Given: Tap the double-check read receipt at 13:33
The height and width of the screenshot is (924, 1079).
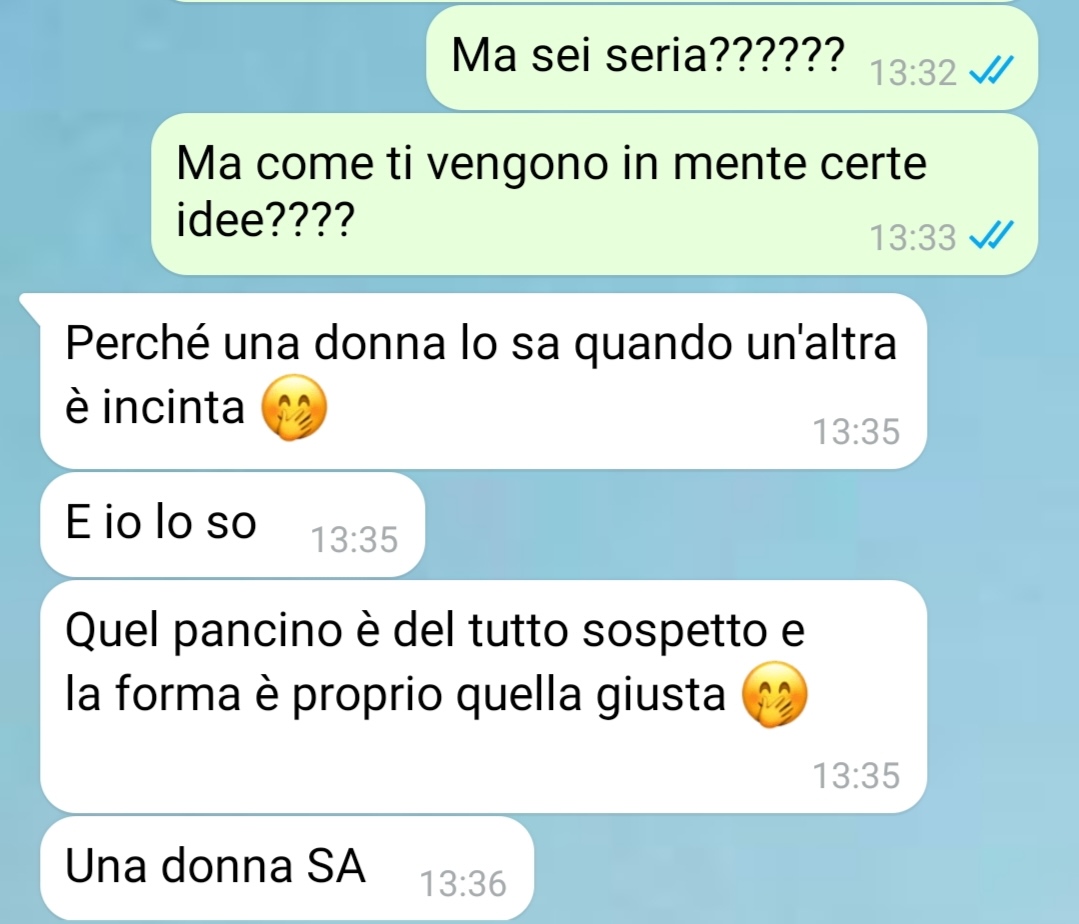Looking at the screenshot, I should [991, 236].
